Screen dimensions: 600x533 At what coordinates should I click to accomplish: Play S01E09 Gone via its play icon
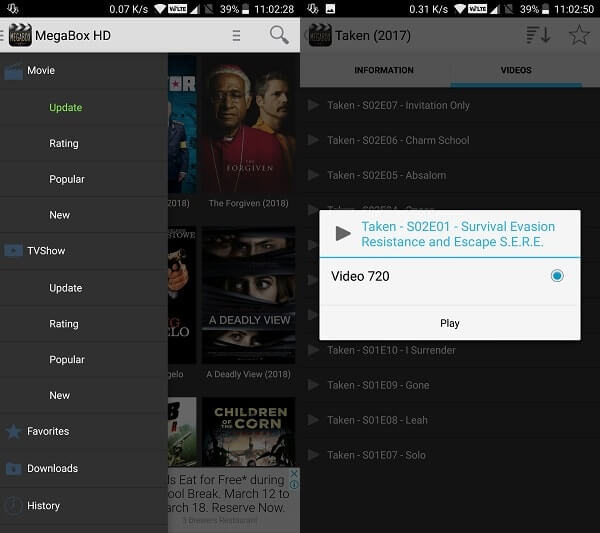(x=313, y=385)
